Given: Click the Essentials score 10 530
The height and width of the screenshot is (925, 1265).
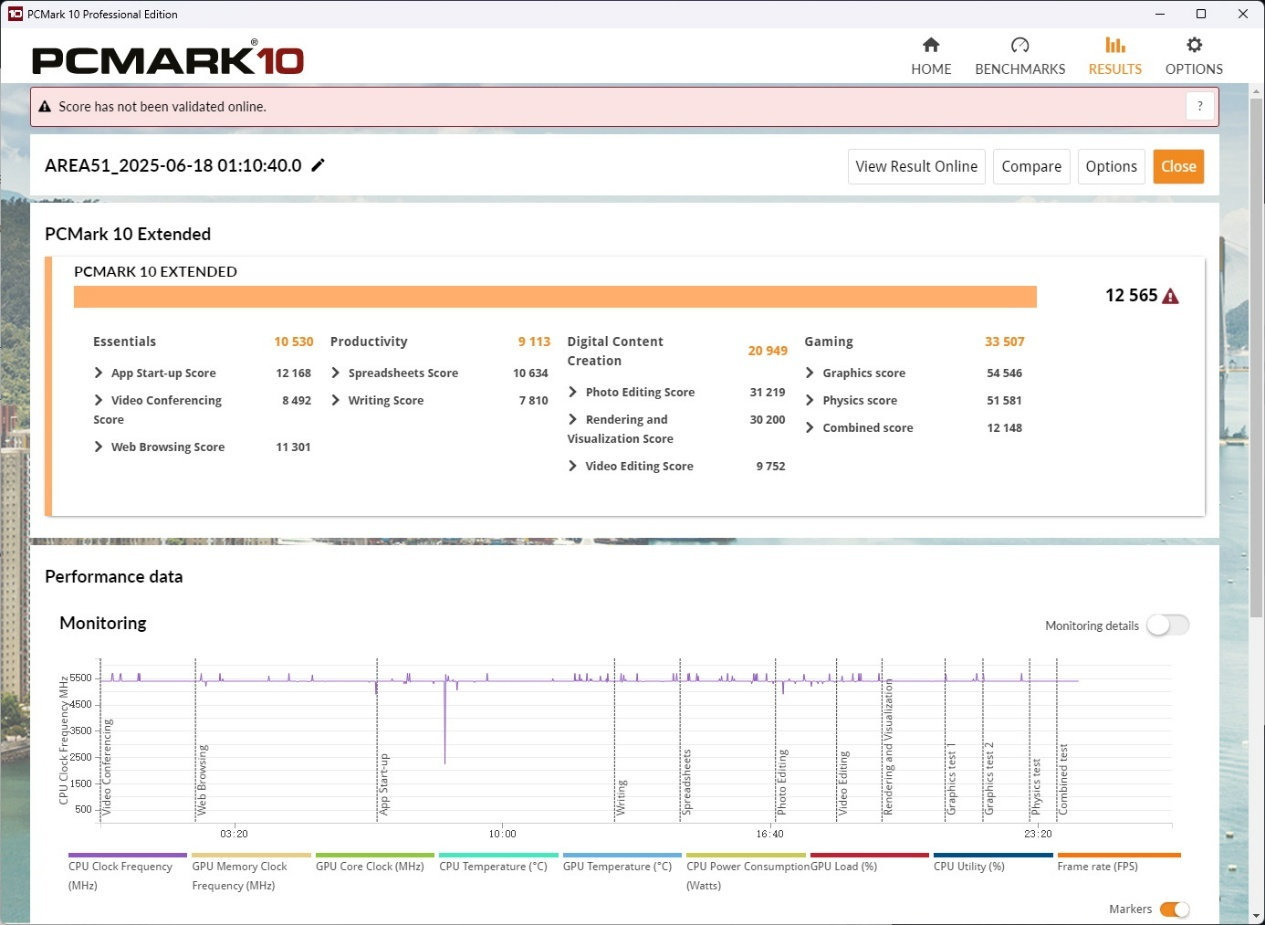Looking at the screenshot, I should [294, 342].
